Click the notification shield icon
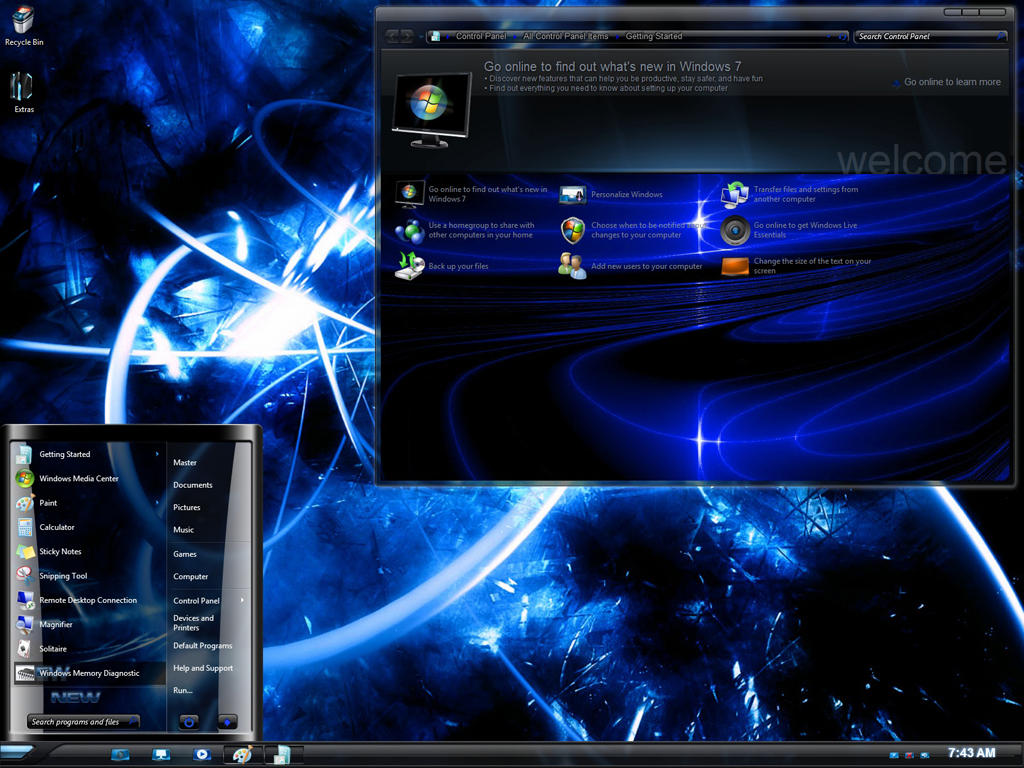1024x768 pixels. 573,231
